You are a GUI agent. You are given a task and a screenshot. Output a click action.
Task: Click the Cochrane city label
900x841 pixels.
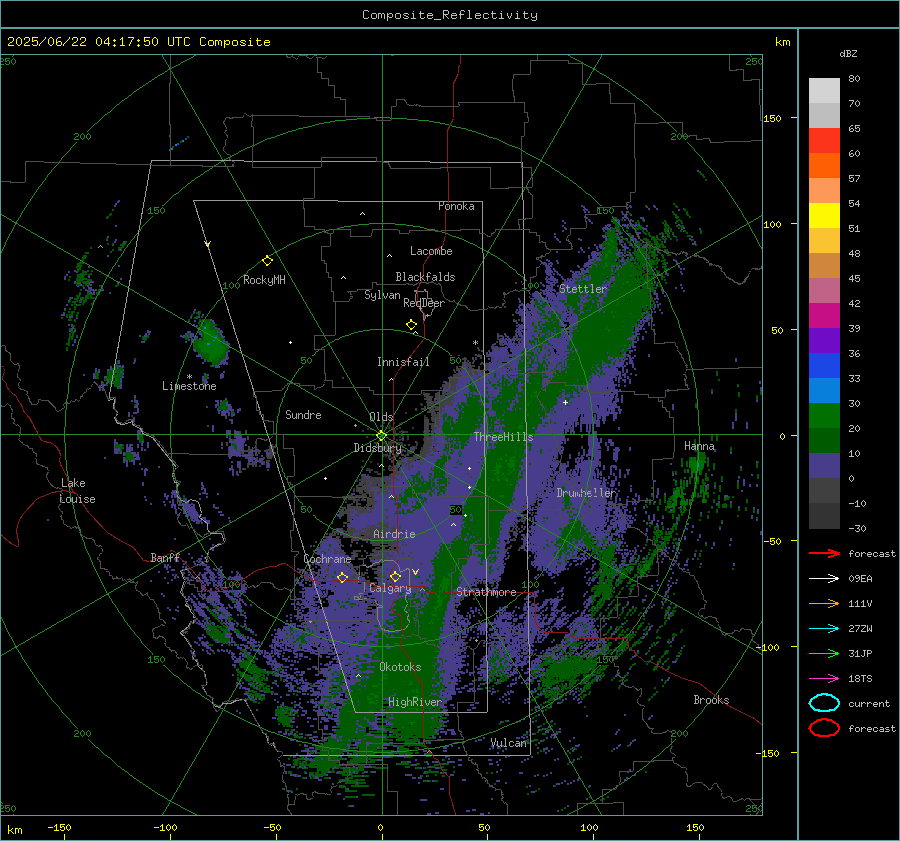(327, 559)
